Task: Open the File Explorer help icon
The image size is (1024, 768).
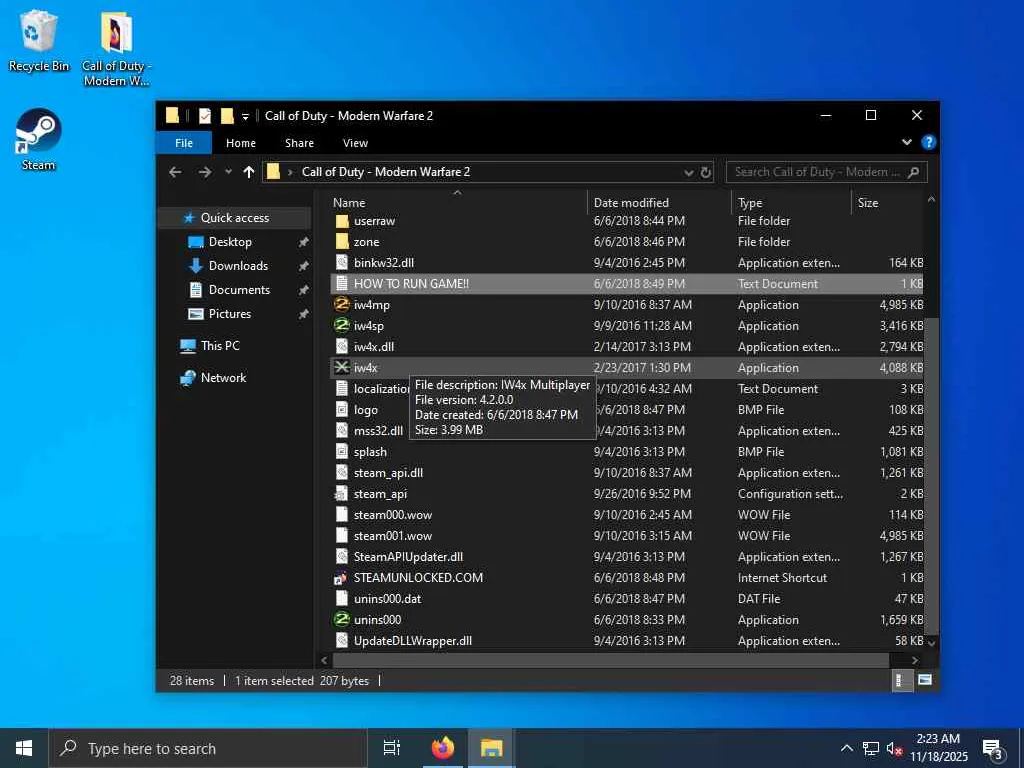Action: 928,142
